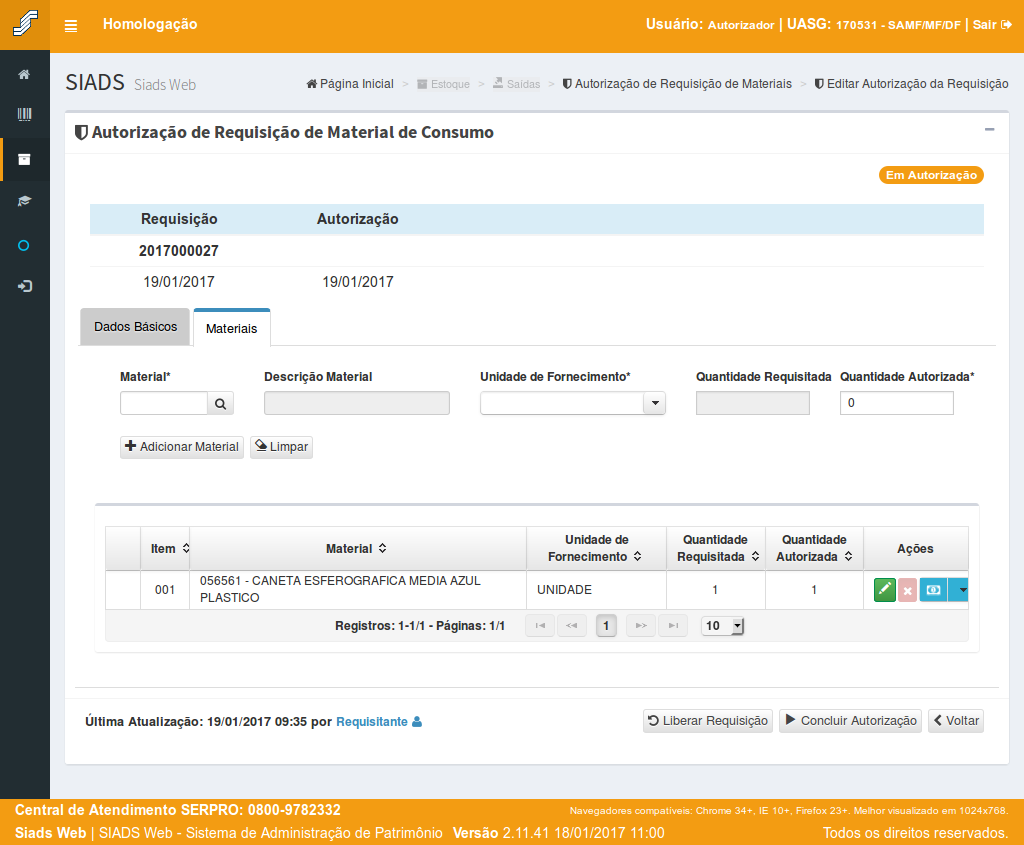Click the Autorizador user name
Screen dimensions: 1024x845
click(x=741, y=25)
